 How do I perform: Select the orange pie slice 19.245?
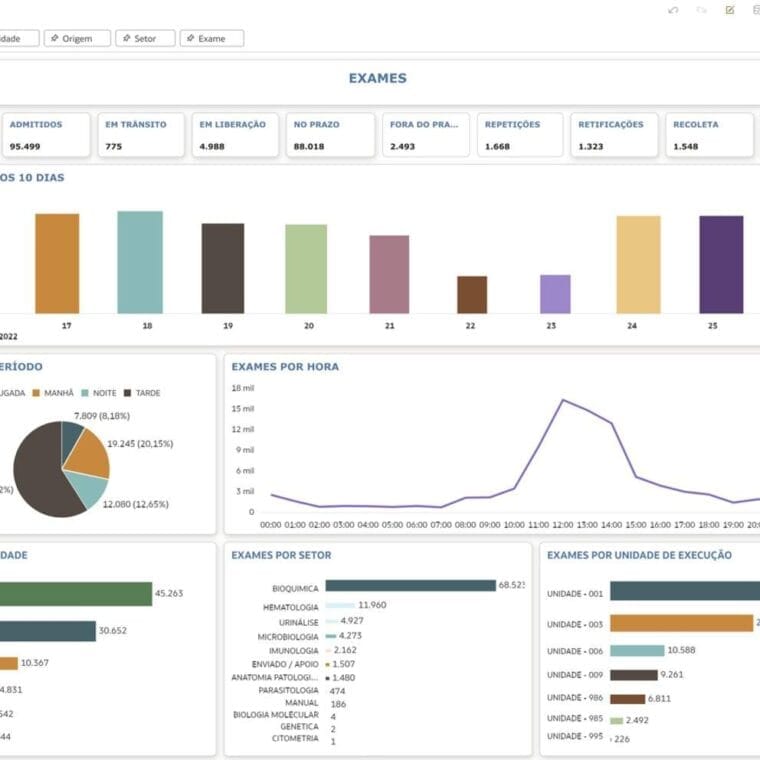pyautogui.click(x=90, y=452)
